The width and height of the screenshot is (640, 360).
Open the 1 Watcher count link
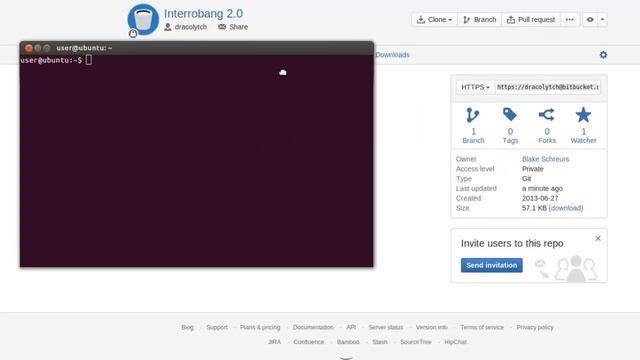(x=583, y=136)
